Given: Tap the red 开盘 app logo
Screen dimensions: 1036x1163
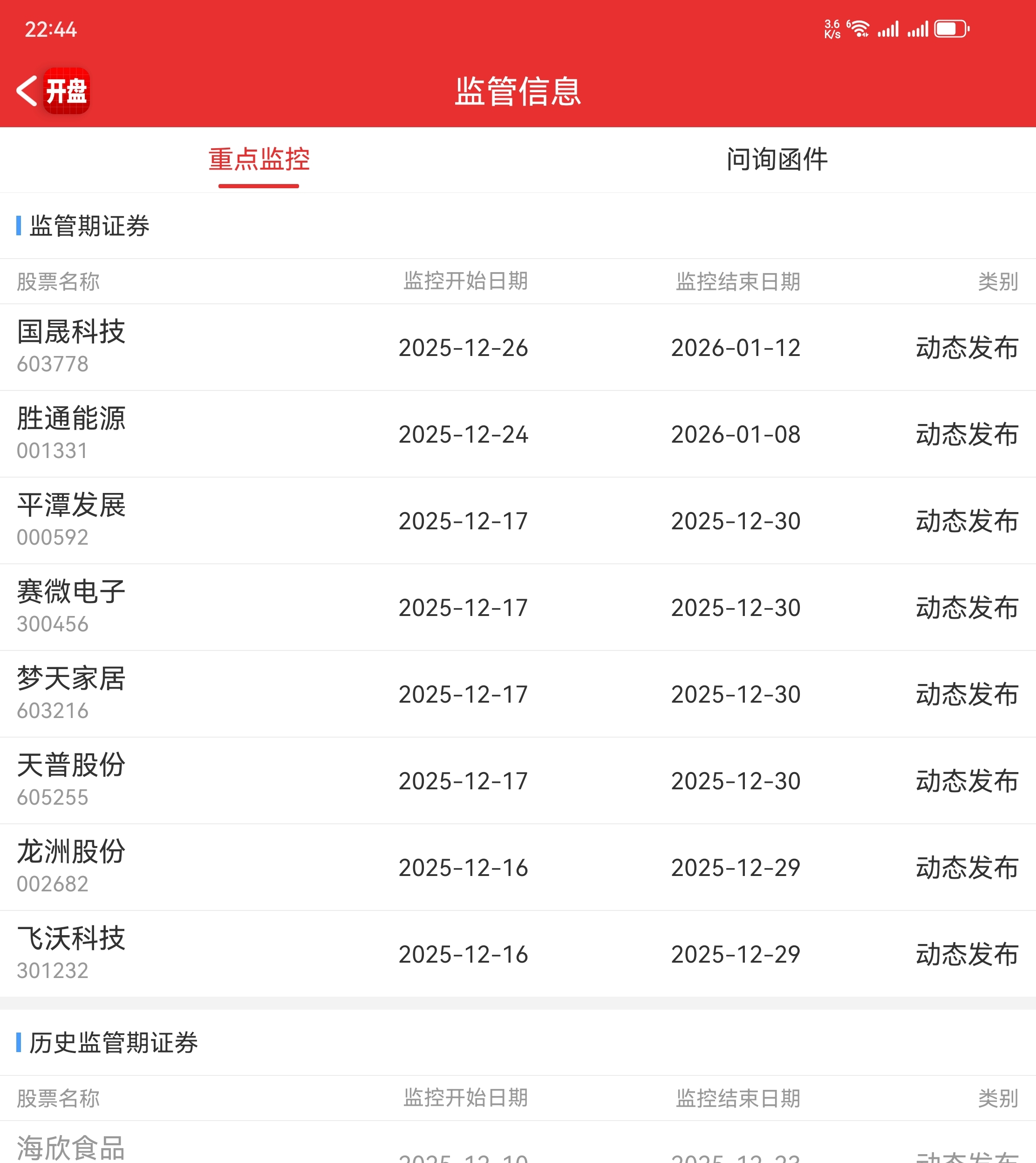Looking at the screenshot, I should pyautogui.click(x=67, y=91).
